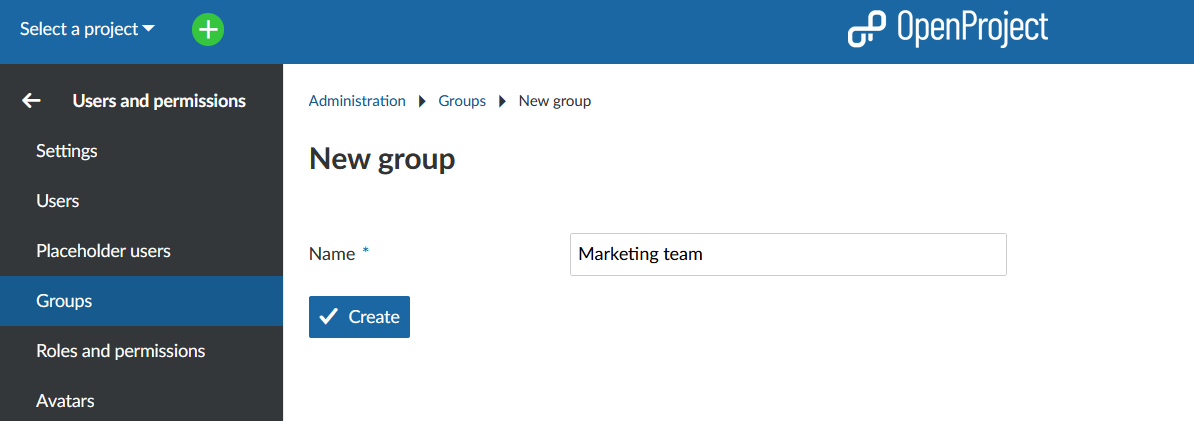The height and width of the screenshot is (421, 1194).
Task: Click the green plus create icon
Action: 208,30
